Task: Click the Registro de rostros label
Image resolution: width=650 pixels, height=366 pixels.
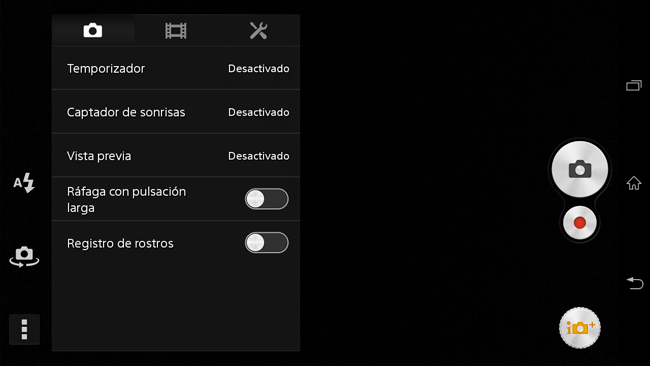Action: pyautogui.click(x=120, y=243)
